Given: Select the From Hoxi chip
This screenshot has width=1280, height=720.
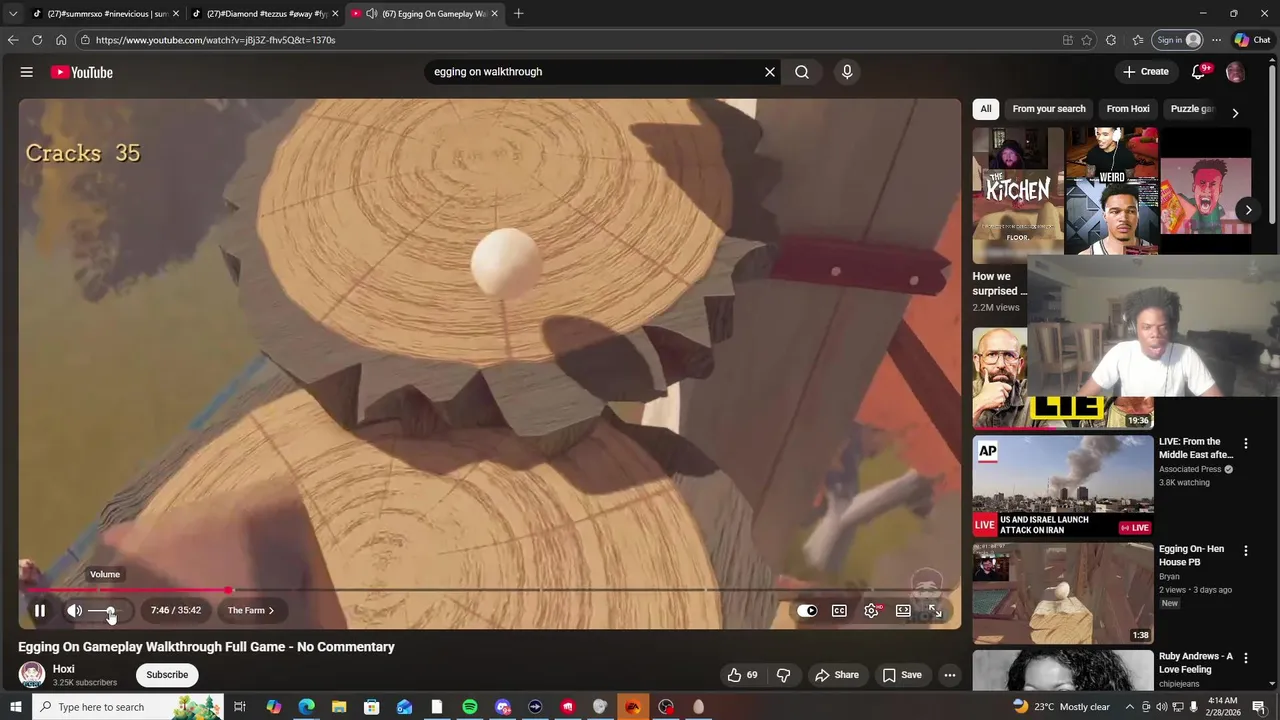Looking at the screenshot, I should 1128,109.
